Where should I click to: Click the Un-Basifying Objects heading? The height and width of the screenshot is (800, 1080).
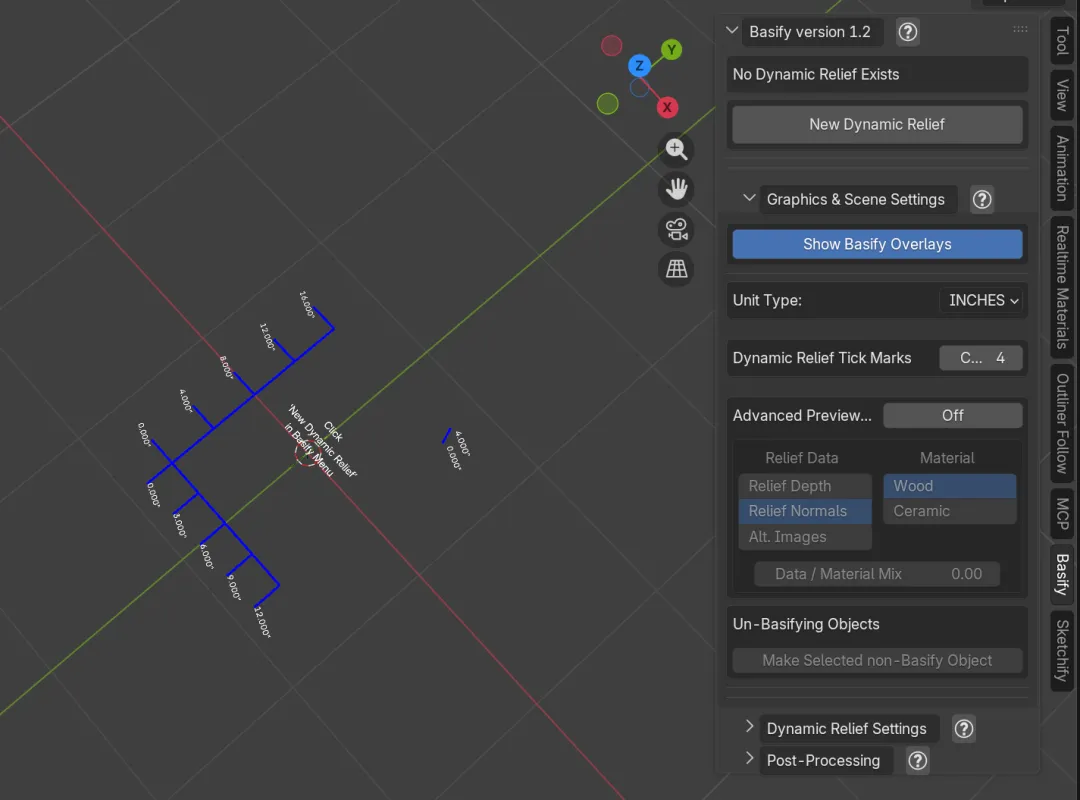(806, 624)
